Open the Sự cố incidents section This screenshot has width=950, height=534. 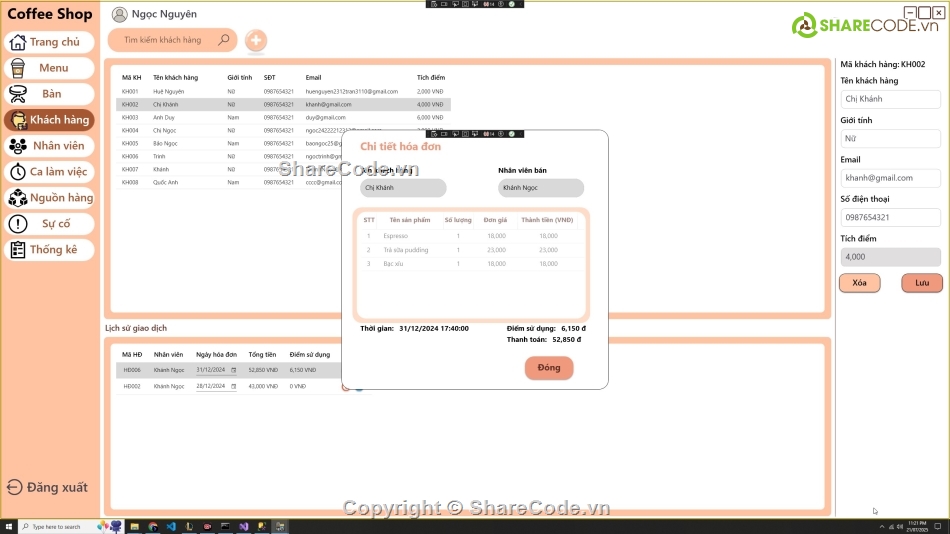(49, 224)
